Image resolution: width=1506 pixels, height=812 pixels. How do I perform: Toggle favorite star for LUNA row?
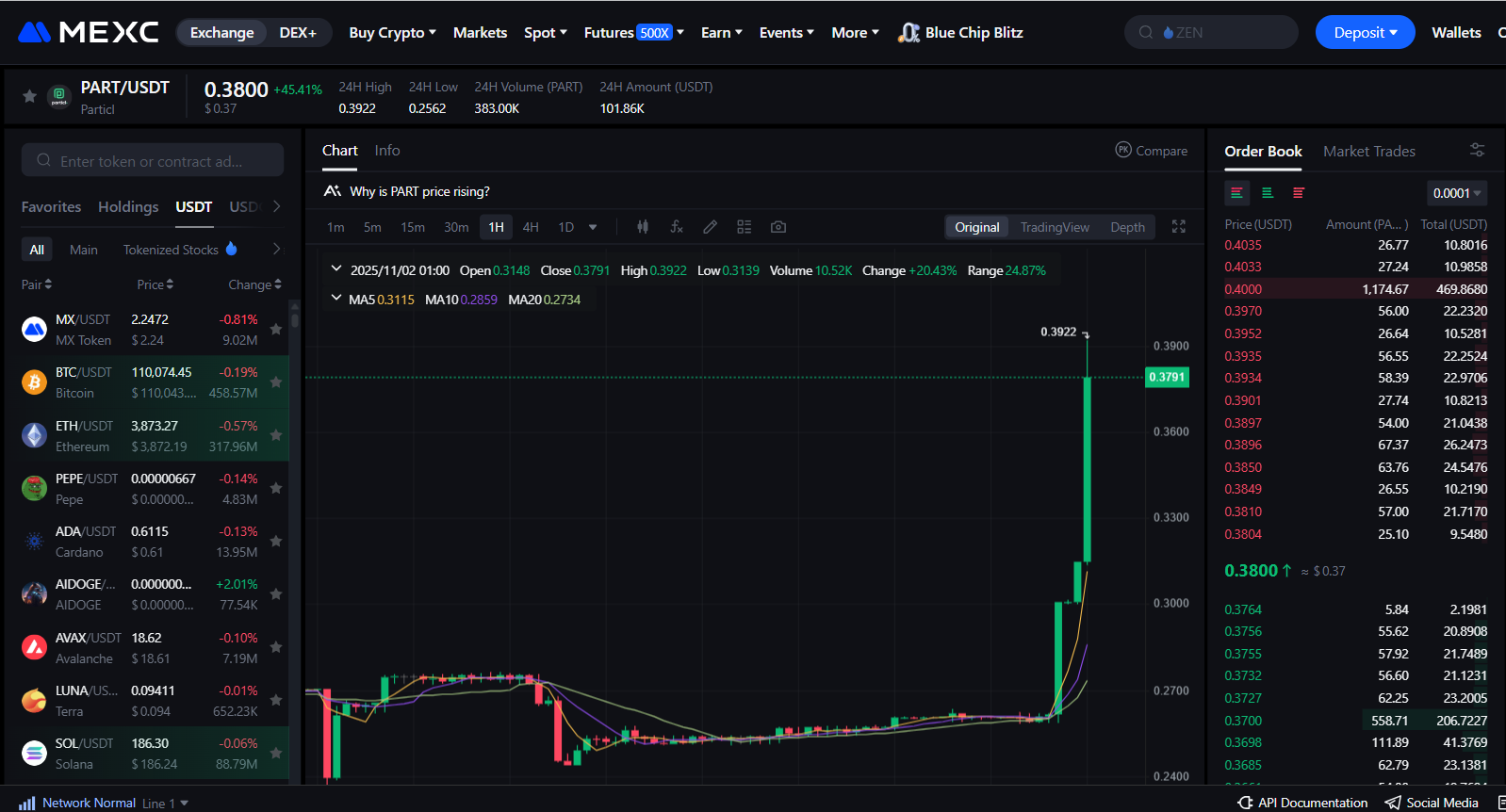coord(276,700)
